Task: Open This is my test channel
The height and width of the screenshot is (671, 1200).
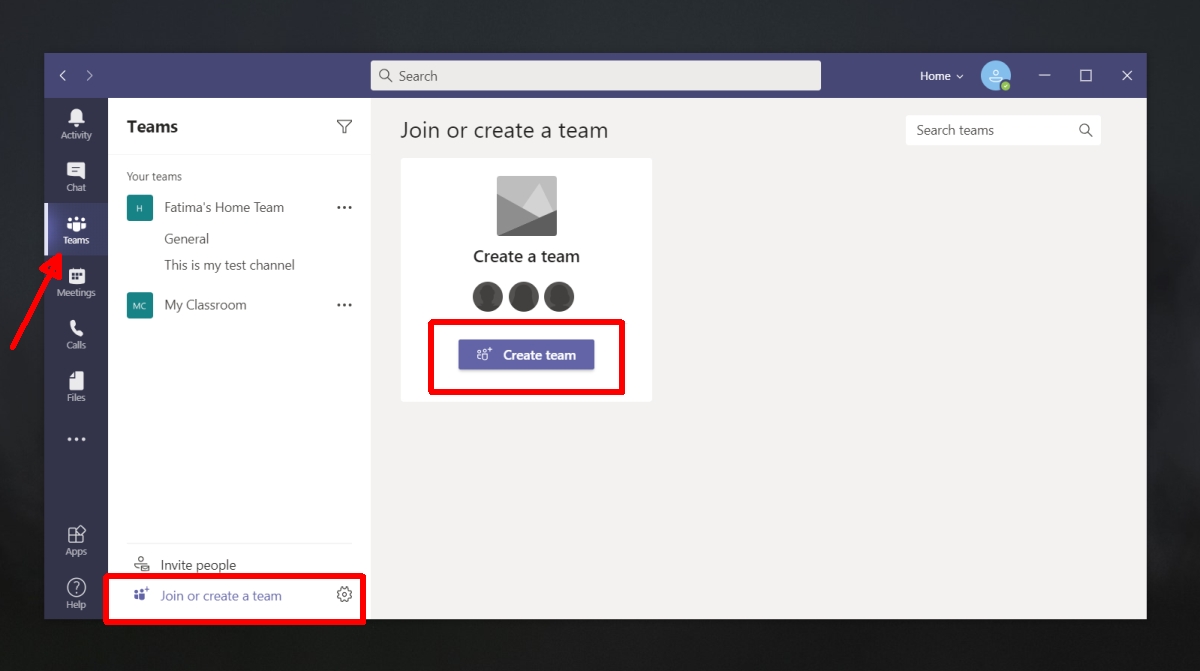Action: (229, 265)
